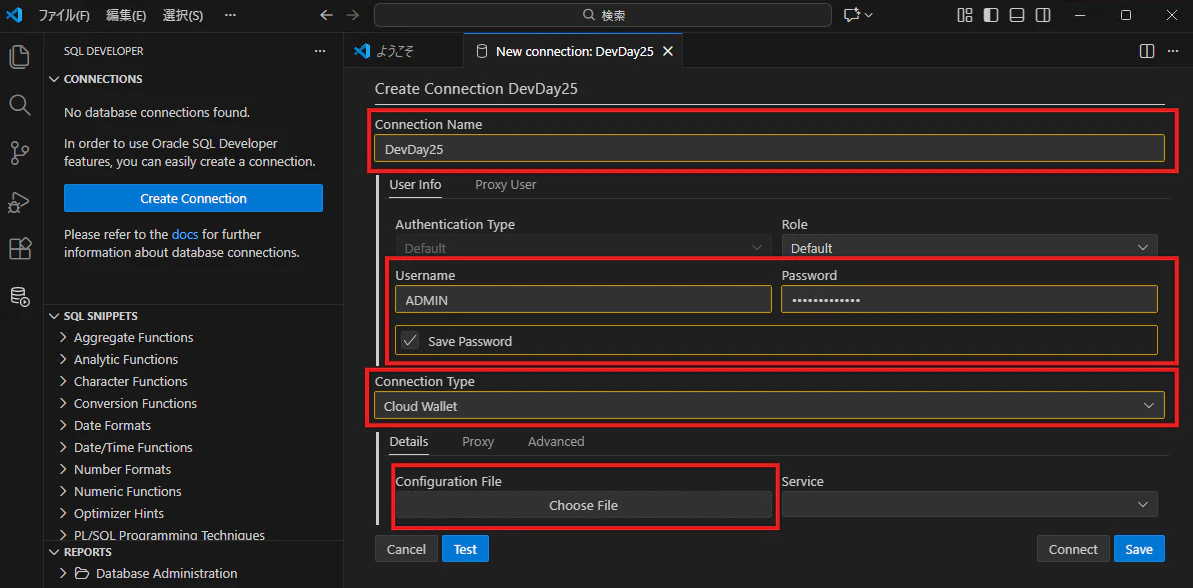Open the ファイル(F) menu

(x=64, y=15)
